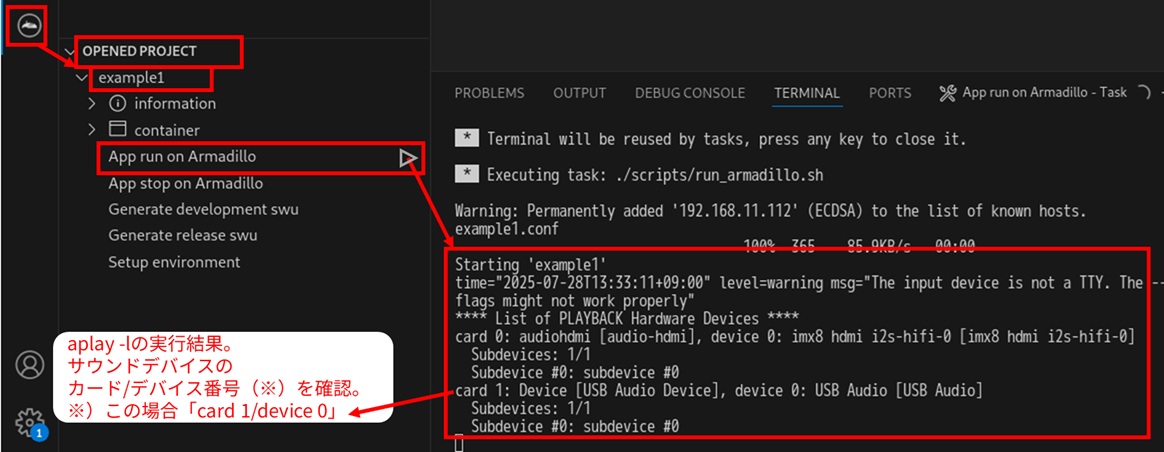Collapse the OPENED PROJECT section

coord(71,51)
